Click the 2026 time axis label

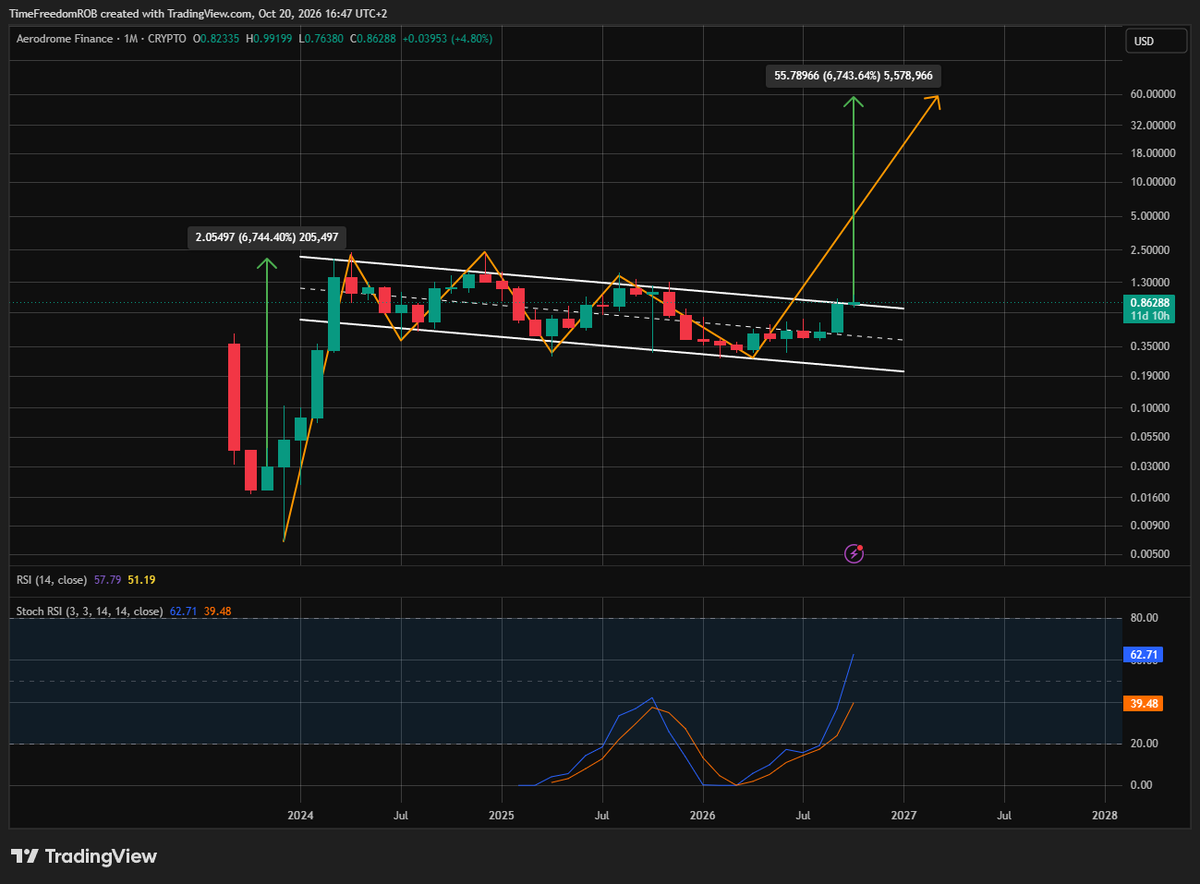coord(703,816)
